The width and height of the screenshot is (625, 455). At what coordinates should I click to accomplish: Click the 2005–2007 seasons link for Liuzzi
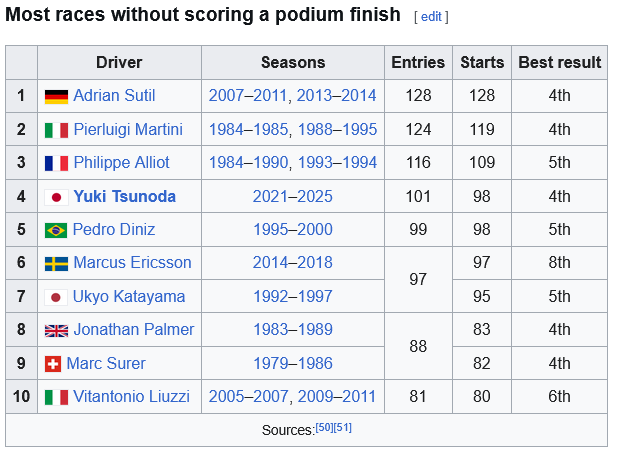tap(248, 396)
